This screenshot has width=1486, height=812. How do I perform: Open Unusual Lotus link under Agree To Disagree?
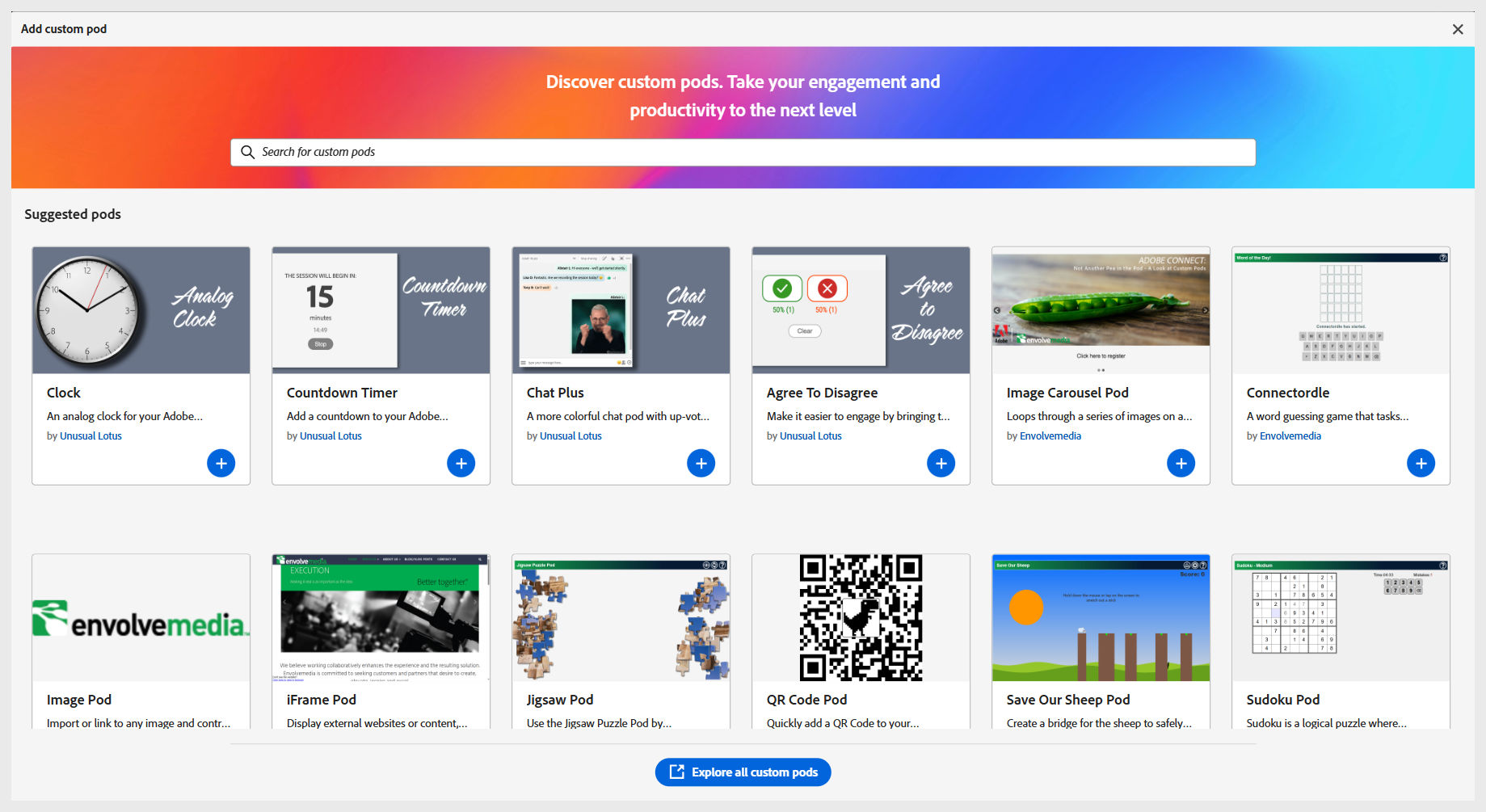coord(810,435)
